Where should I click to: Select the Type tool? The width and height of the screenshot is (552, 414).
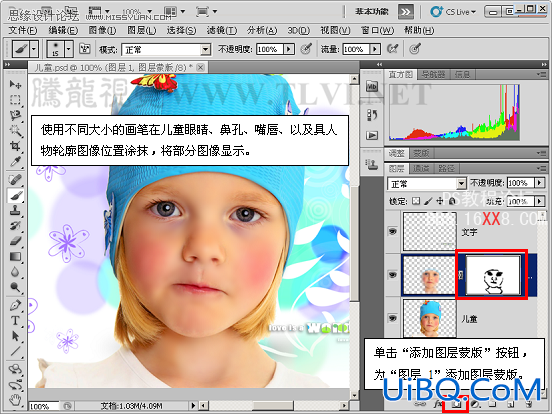pos(15,321)
